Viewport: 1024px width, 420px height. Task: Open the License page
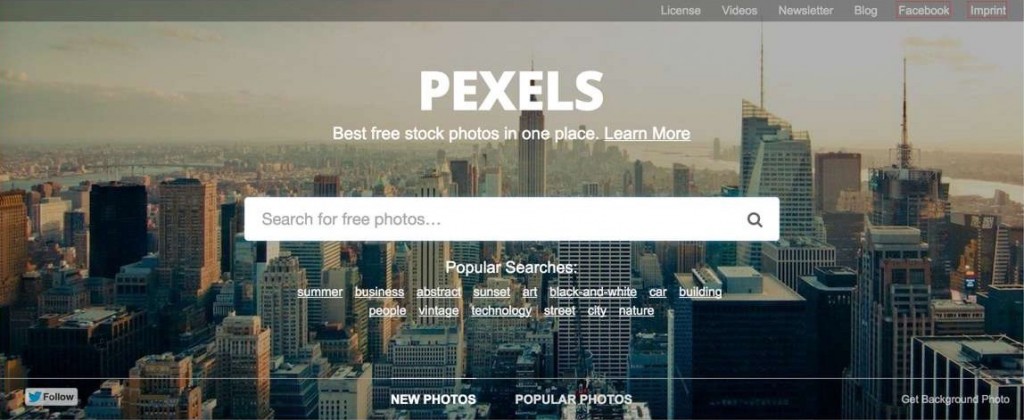pos(680,10)
